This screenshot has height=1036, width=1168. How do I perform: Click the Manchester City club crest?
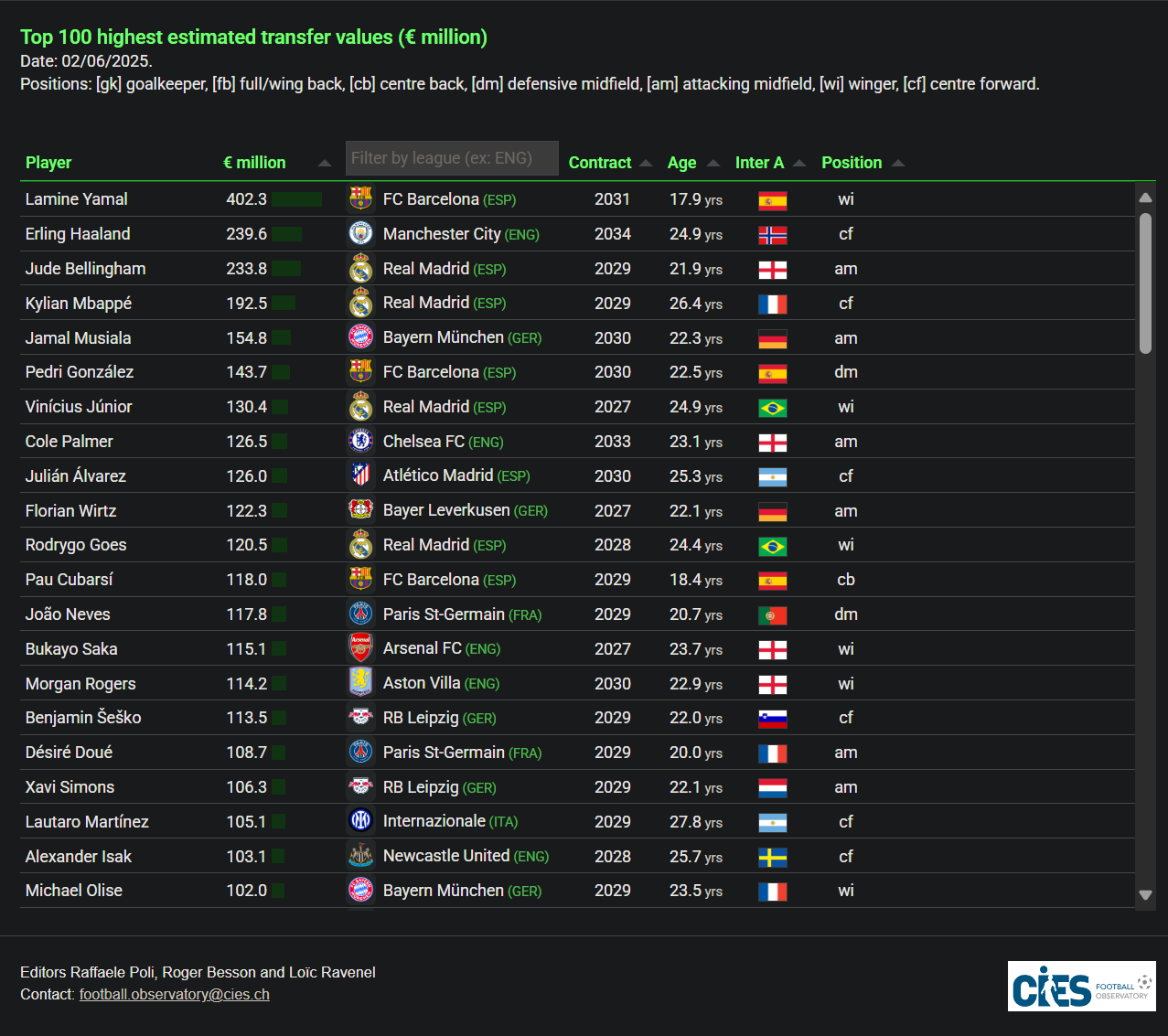point(361,233)
